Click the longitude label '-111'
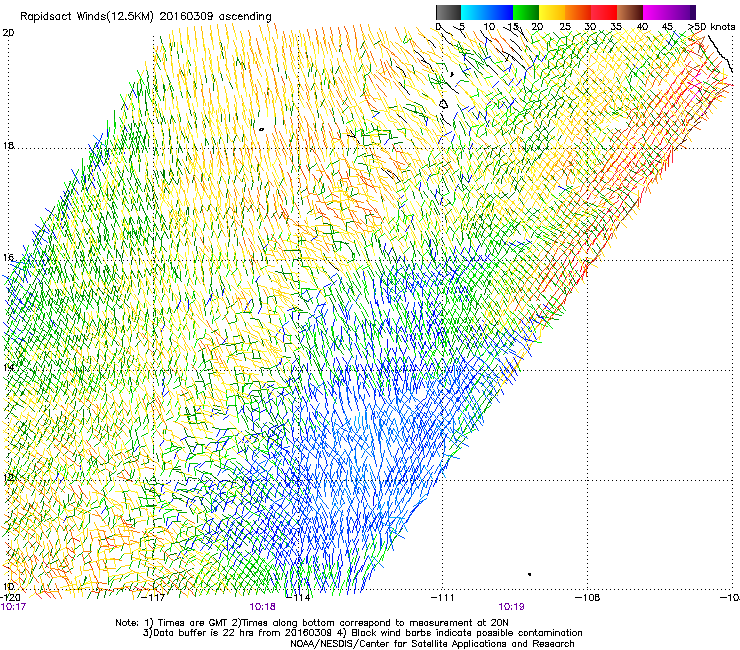Image resolution: width=740 pixels, height=650 pixels. 442,598
